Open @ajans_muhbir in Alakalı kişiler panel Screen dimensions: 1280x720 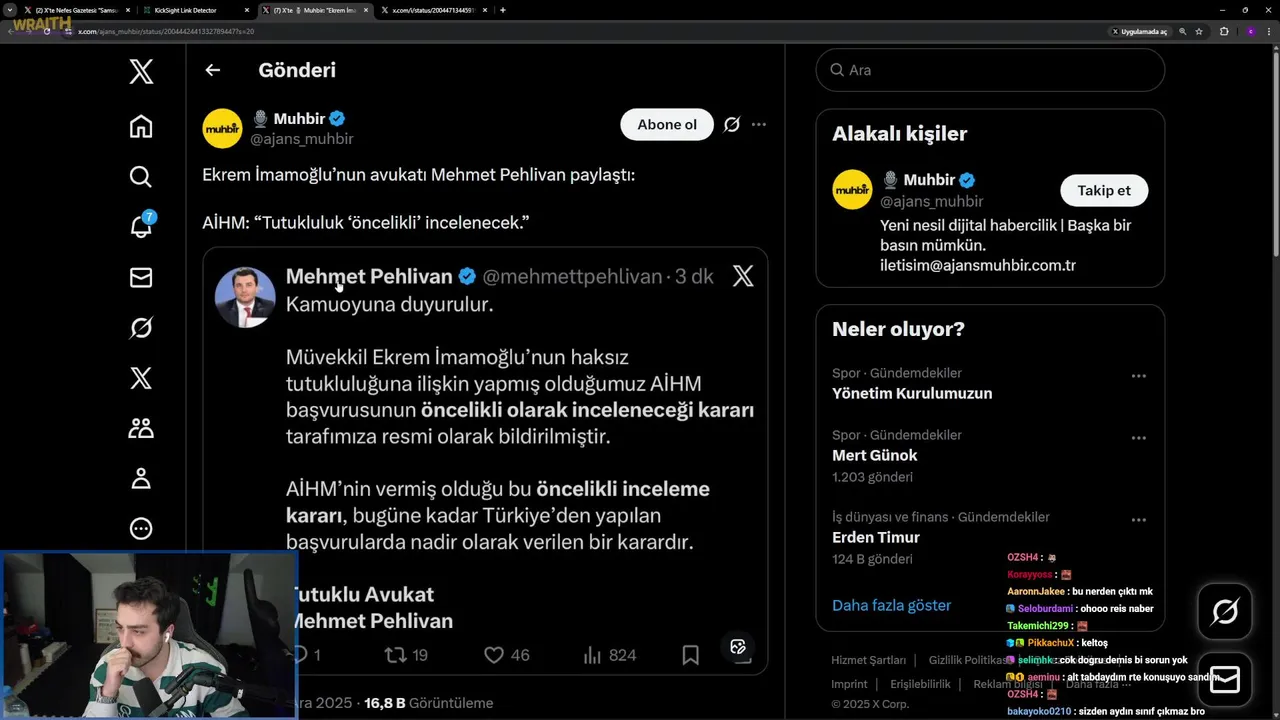(931, 201)
